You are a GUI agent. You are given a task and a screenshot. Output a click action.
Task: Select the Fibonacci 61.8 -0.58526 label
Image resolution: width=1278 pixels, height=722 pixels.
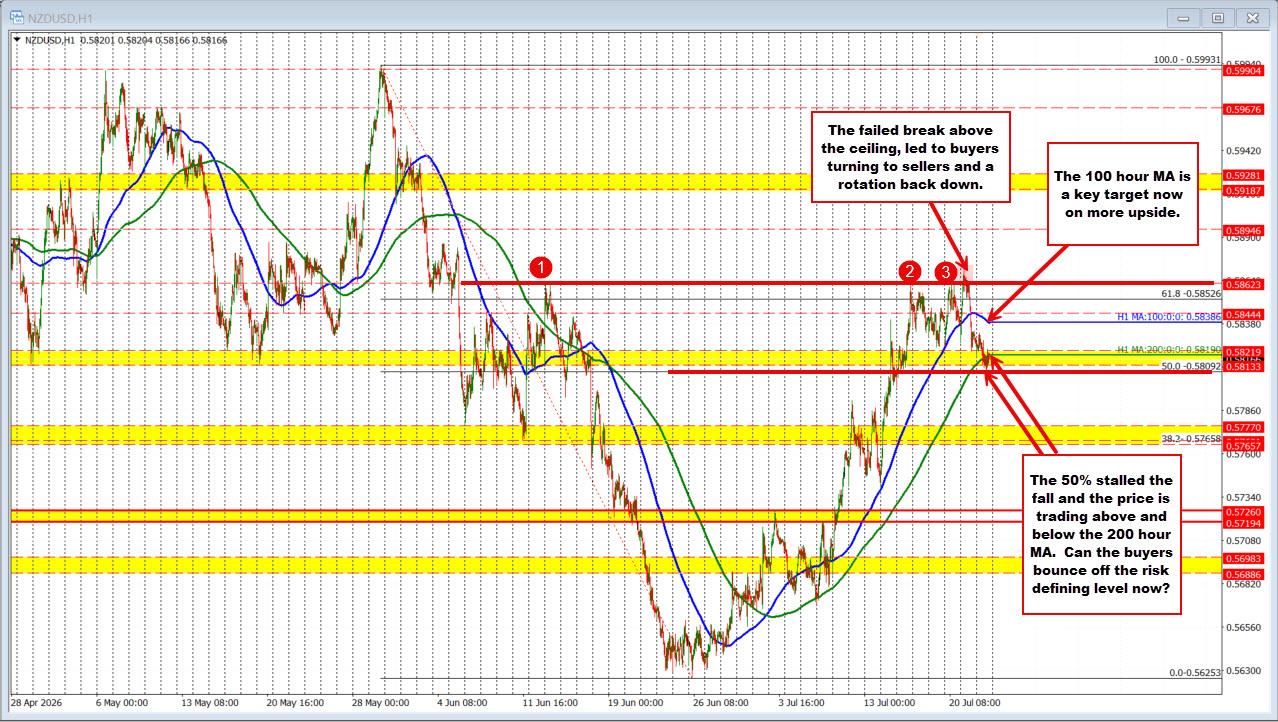1190,293
